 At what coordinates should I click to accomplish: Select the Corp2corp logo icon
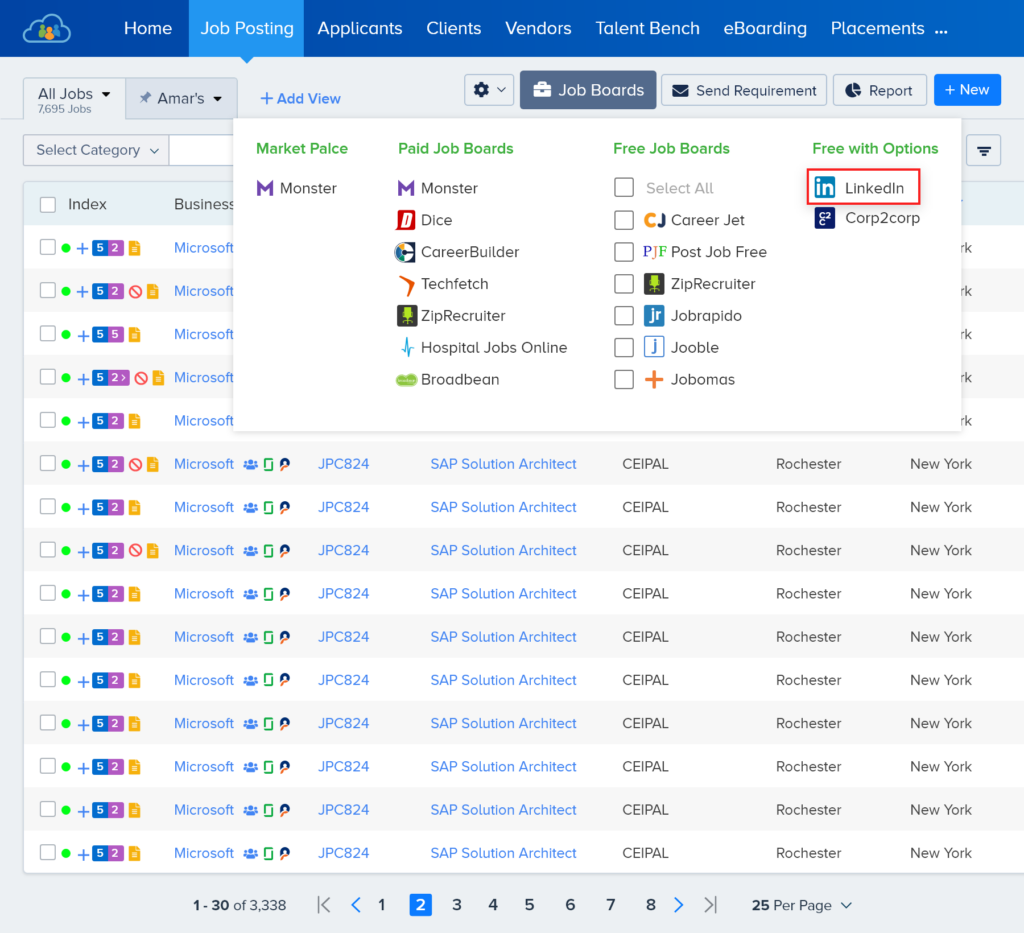click(825, 218)
